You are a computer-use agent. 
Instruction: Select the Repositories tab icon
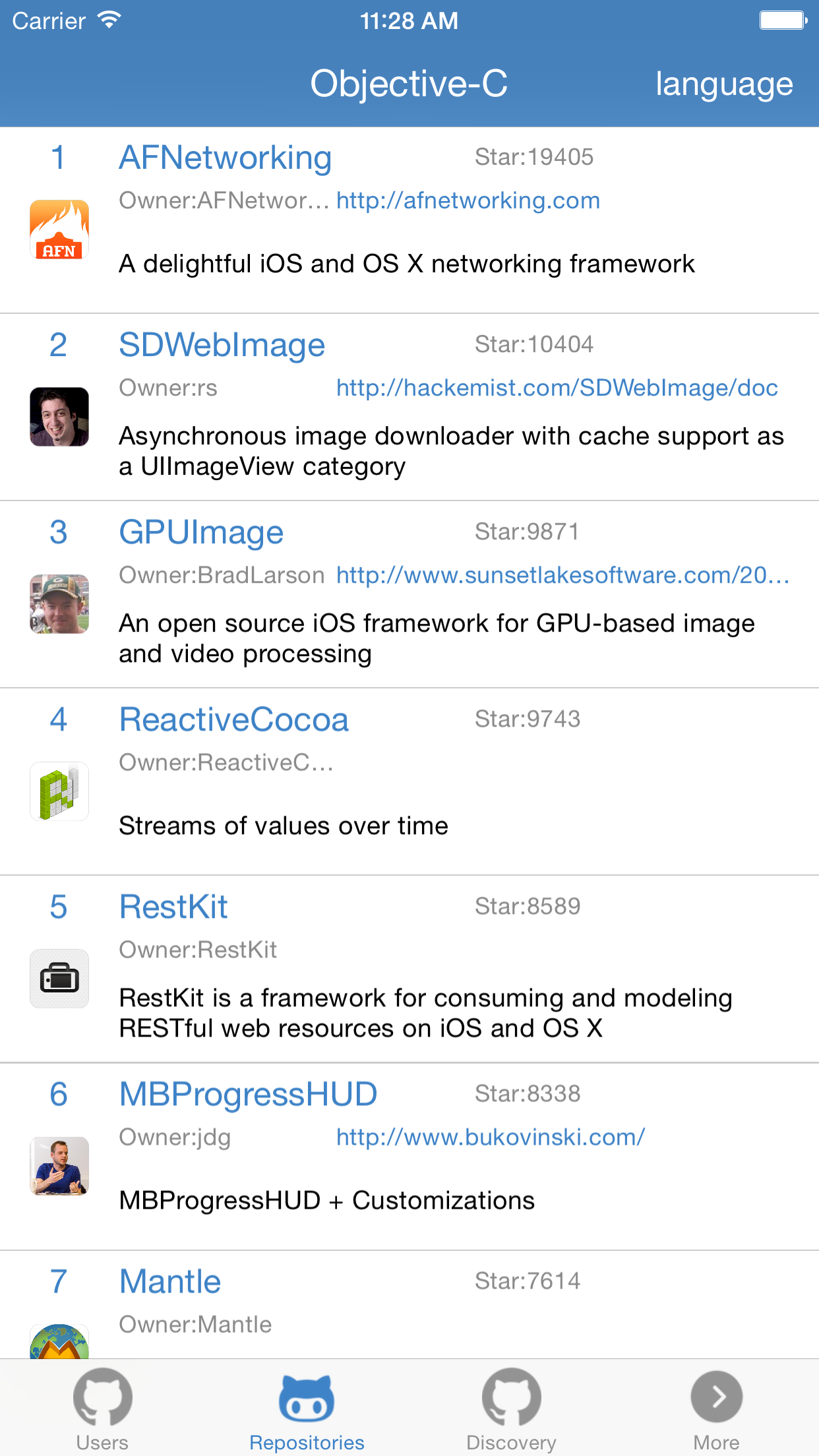[307, 1397]
